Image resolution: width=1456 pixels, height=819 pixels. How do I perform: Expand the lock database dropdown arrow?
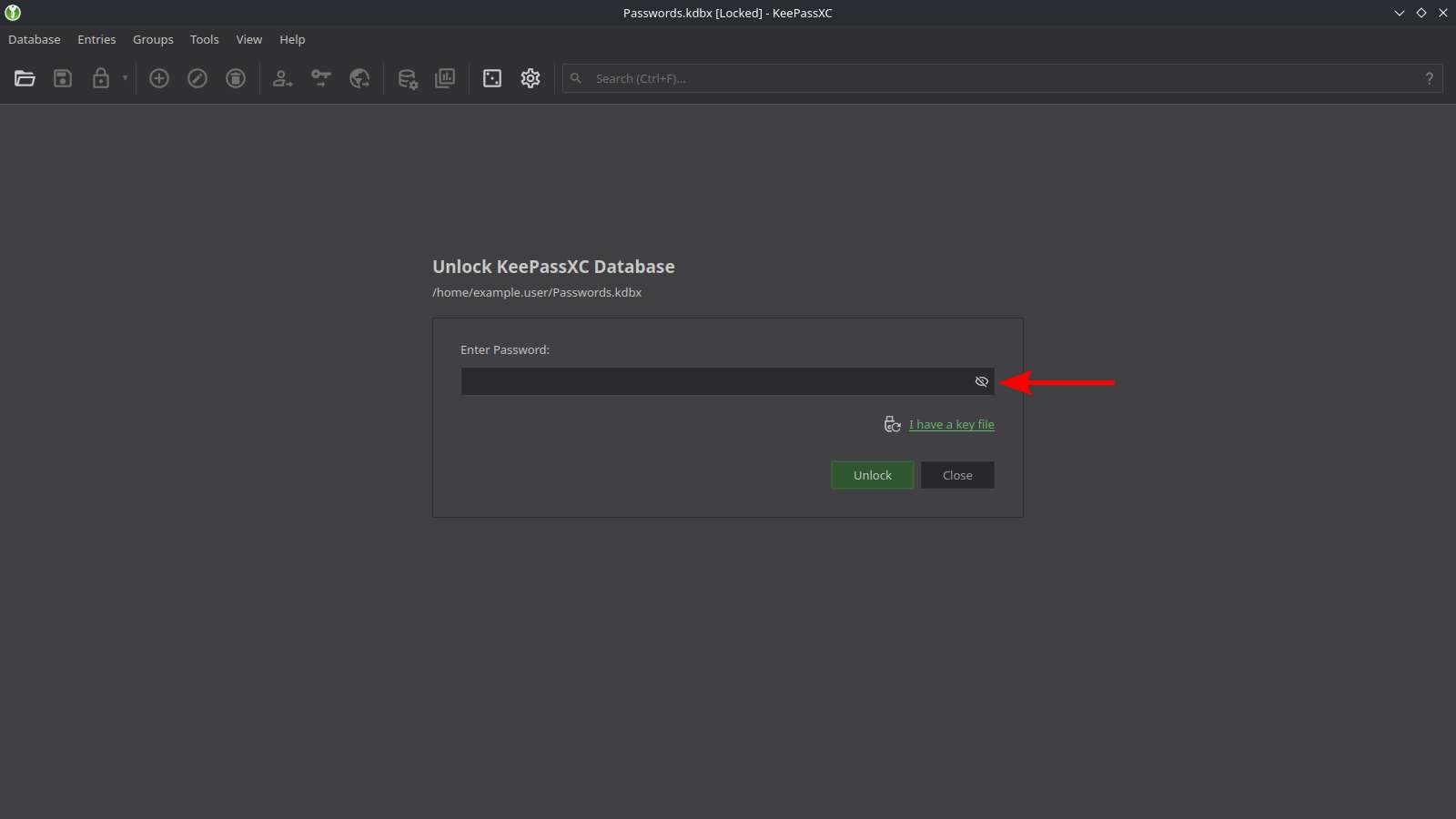pos(125,78)
